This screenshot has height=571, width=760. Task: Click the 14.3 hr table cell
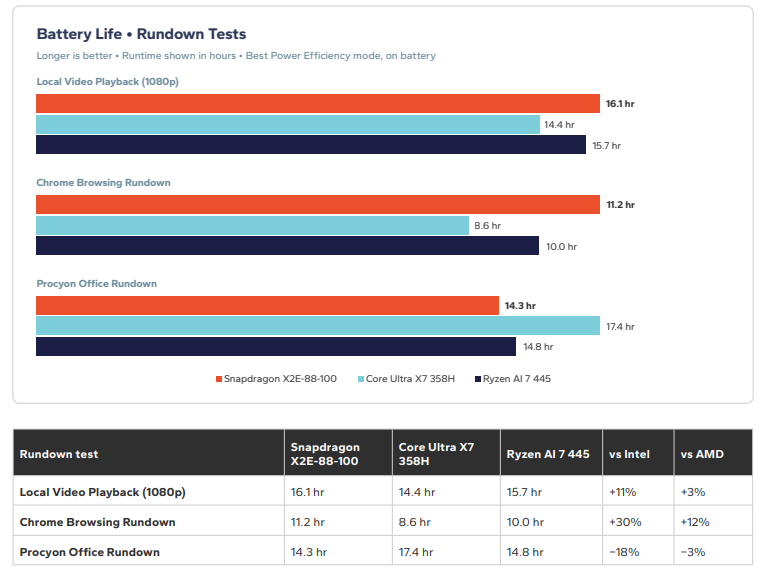[x=338, y=550]
